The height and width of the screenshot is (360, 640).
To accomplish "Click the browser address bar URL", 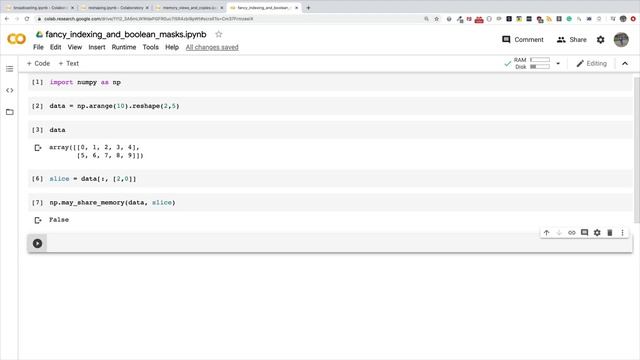I will [x=149, y=19].
